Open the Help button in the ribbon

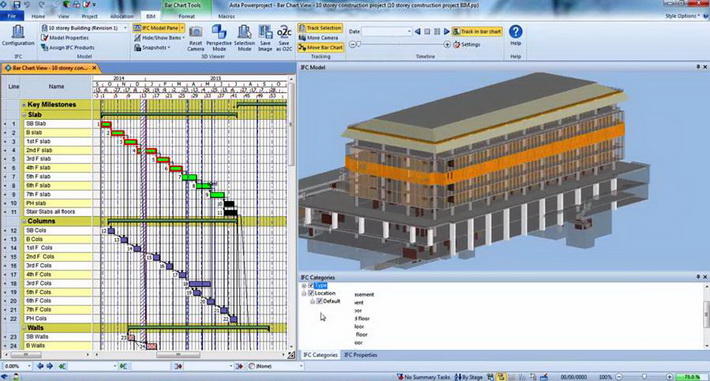pyautogui.click(x=516, y=35)
